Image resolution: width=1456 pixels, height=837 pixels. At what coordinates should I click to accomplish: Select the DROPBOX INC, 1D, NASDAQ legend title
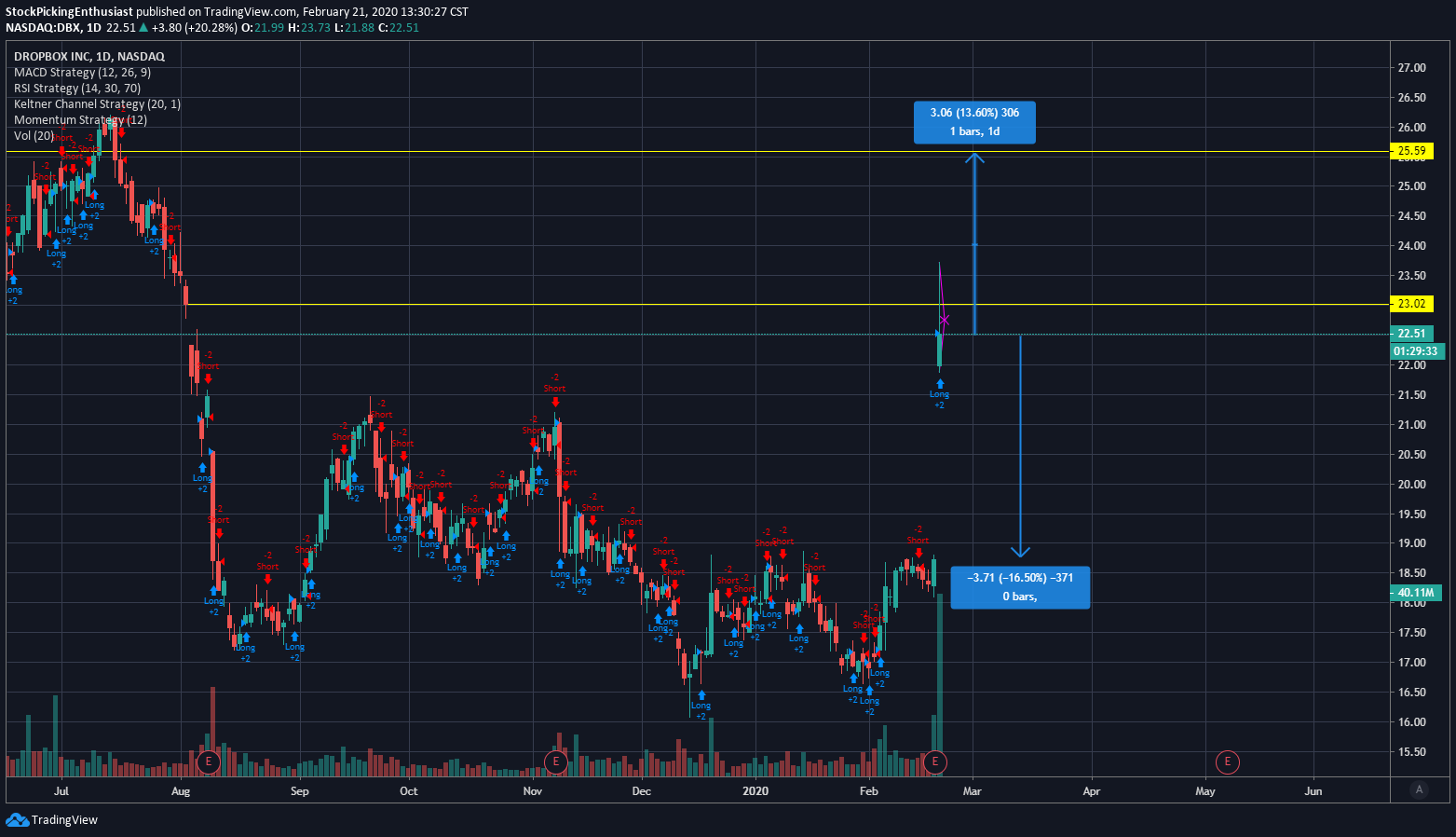click(89, 57)
